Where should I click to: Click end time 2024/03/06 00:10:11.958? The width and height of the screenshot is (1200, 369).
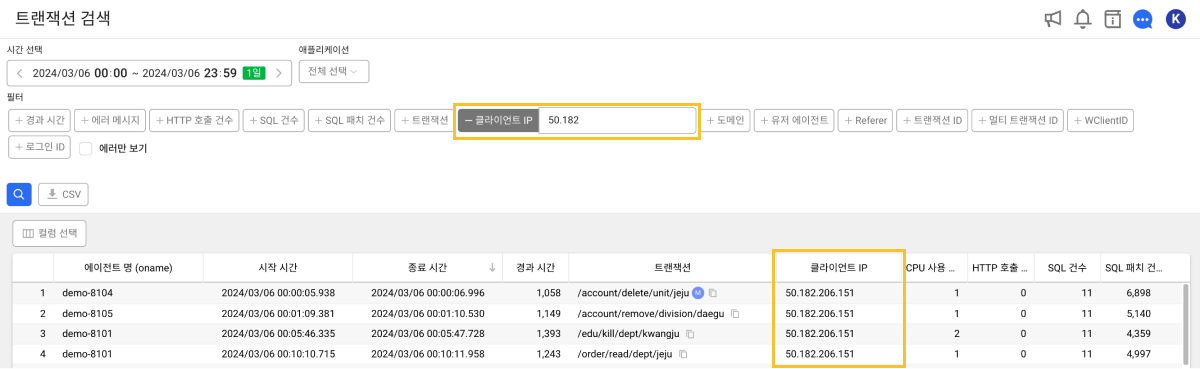(427, 354)
